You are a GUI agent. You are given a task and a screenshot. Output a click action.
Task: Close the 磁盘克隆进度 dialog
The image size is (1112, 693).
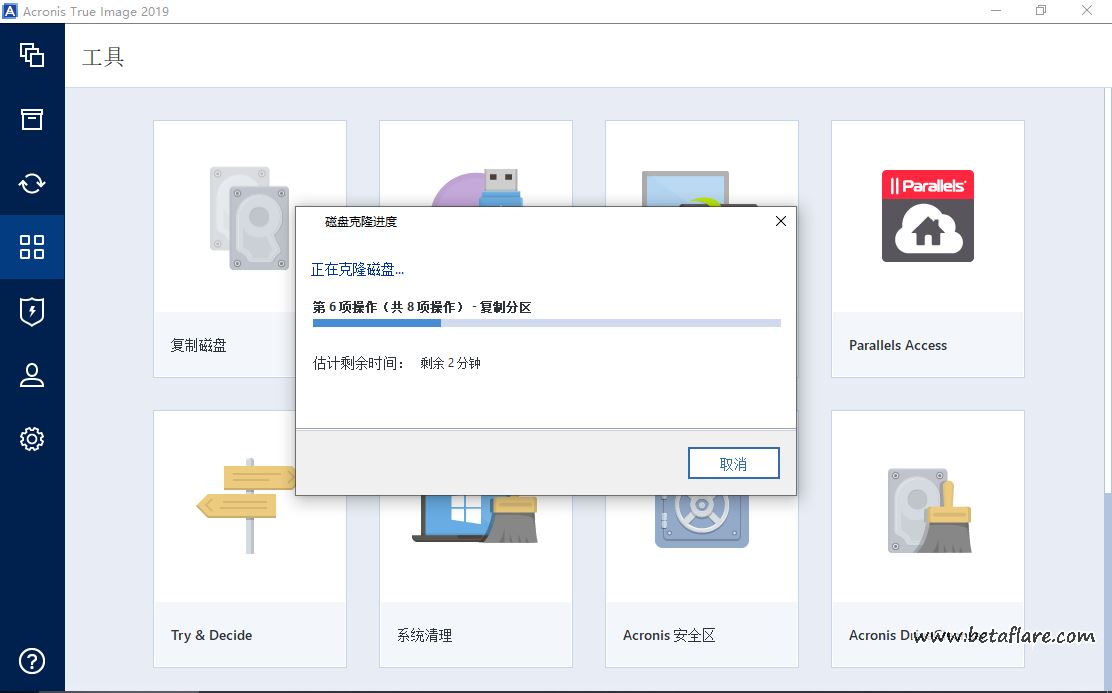[x=781, y=221]
